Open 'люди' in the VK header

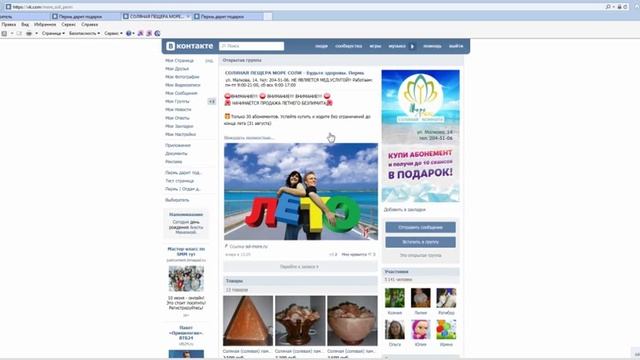point(321,46)
